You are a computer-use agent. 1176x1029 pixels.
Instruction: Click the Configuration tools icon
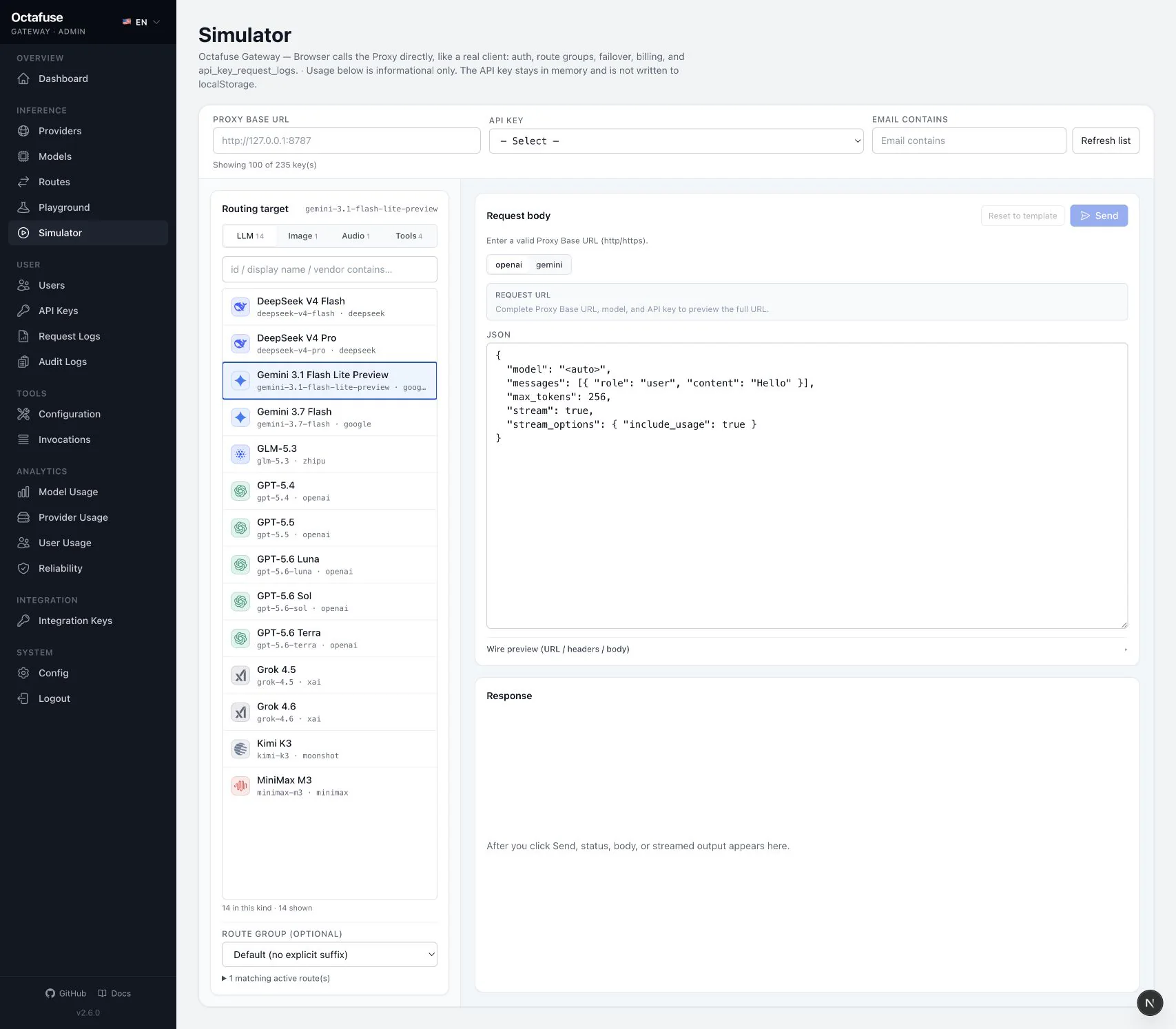23,414
